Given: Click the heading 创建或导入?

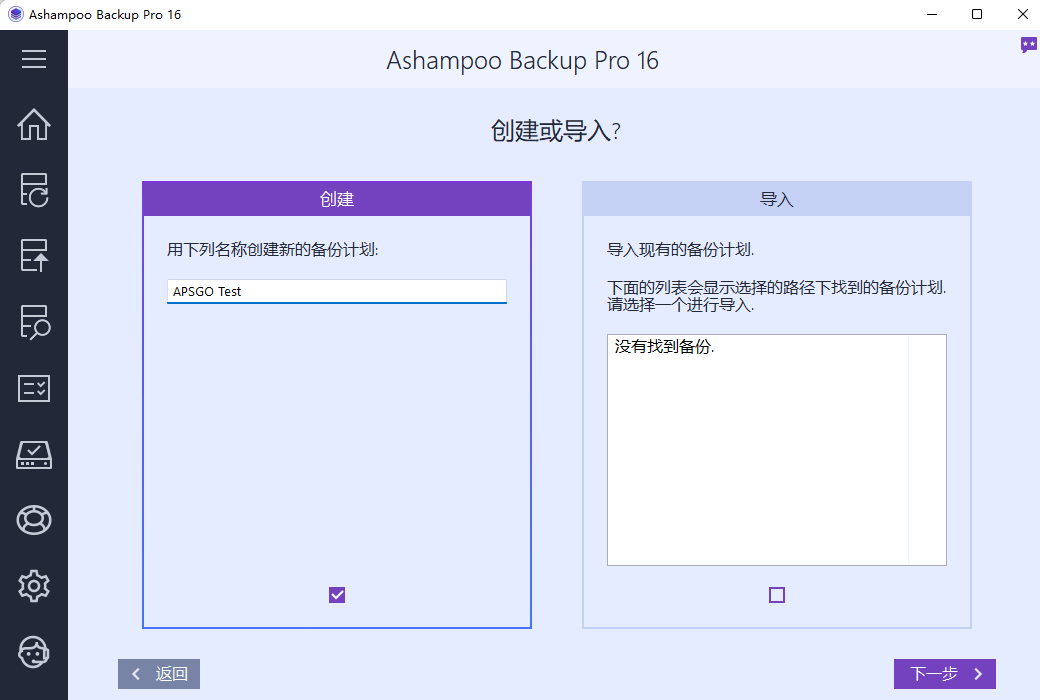Looking at the screenshot, I should tap(556, 131).
